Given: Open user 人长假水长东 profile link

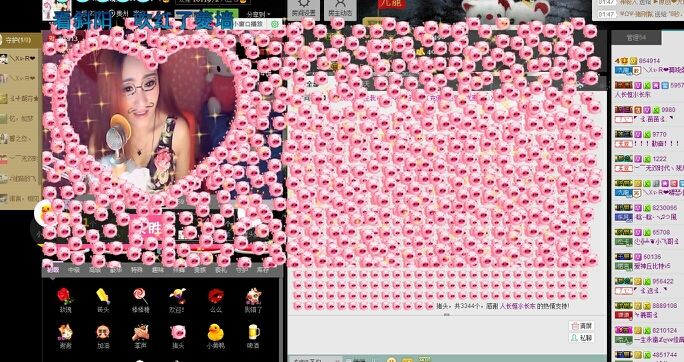Looking at the screenshot, I should point(517,306).
